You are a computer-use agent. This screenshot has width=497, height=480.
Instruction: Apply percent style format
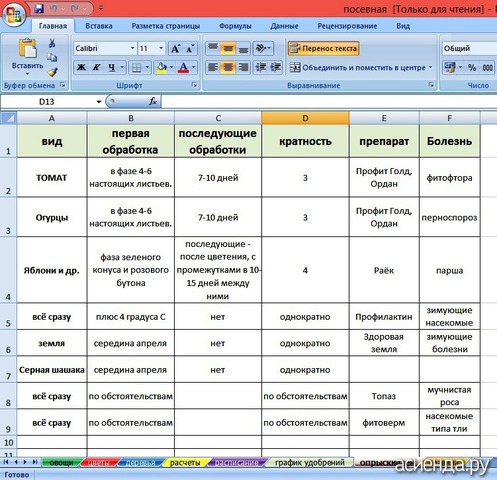[472, 68]
